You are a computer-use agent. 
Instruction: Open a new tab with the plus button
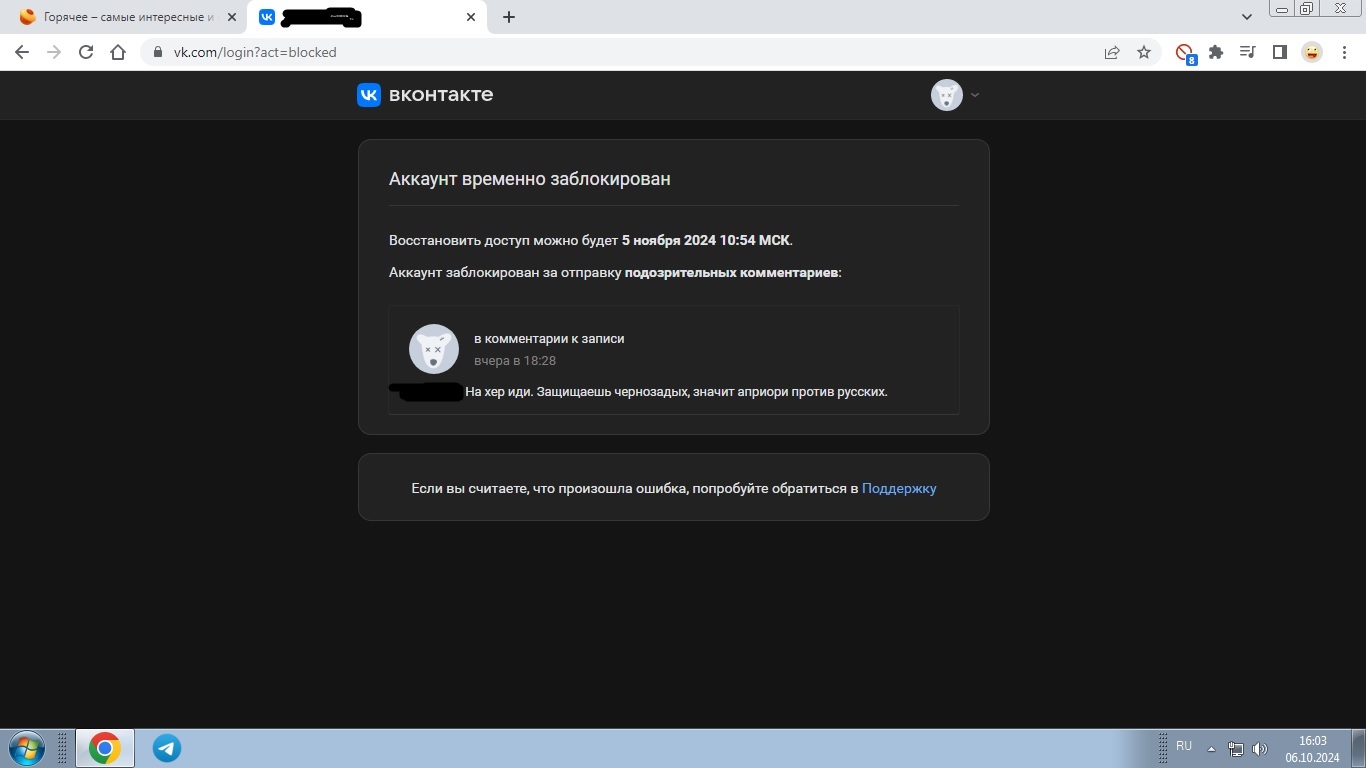coord(509,17)
